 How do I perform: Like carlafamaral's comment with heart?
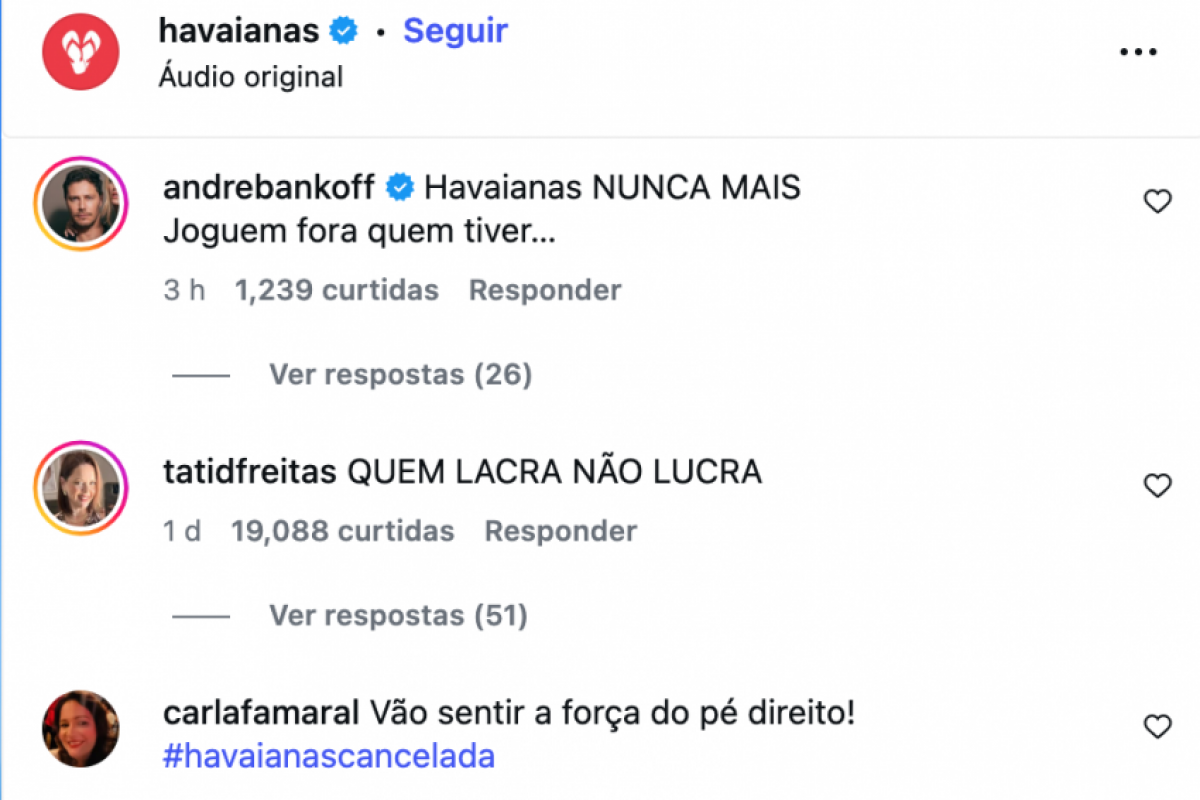(x=1157, y=727)
